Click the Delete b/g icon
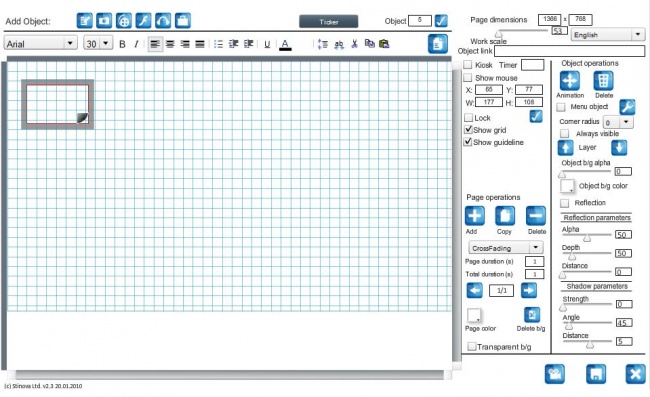The width and height of the screenshot is (650, 397). [x=532, y=315]
